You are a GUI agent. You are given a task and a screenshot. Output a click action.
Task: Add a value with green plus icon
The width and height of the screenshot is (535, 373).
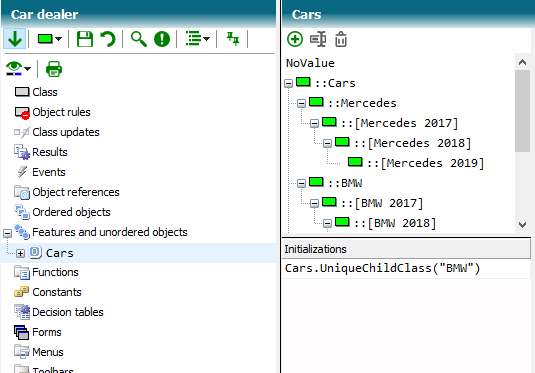(x=295, y=39)
